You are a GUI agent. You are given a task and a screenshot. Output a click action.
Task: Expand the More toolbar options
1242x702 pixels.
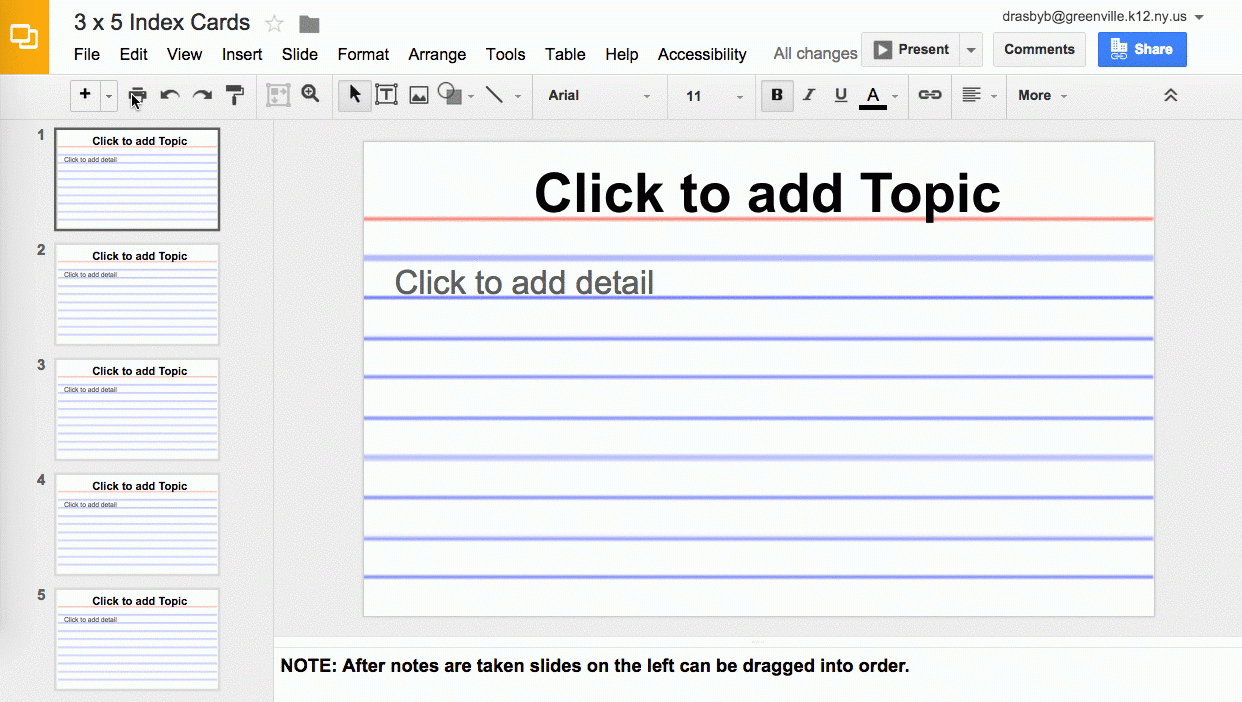pos(1042,96)
